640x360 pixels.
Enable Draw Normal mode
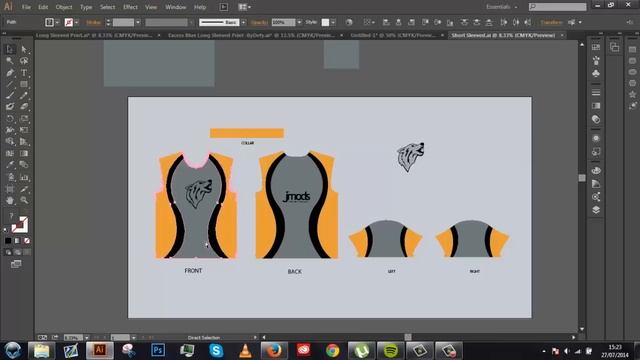8,252
